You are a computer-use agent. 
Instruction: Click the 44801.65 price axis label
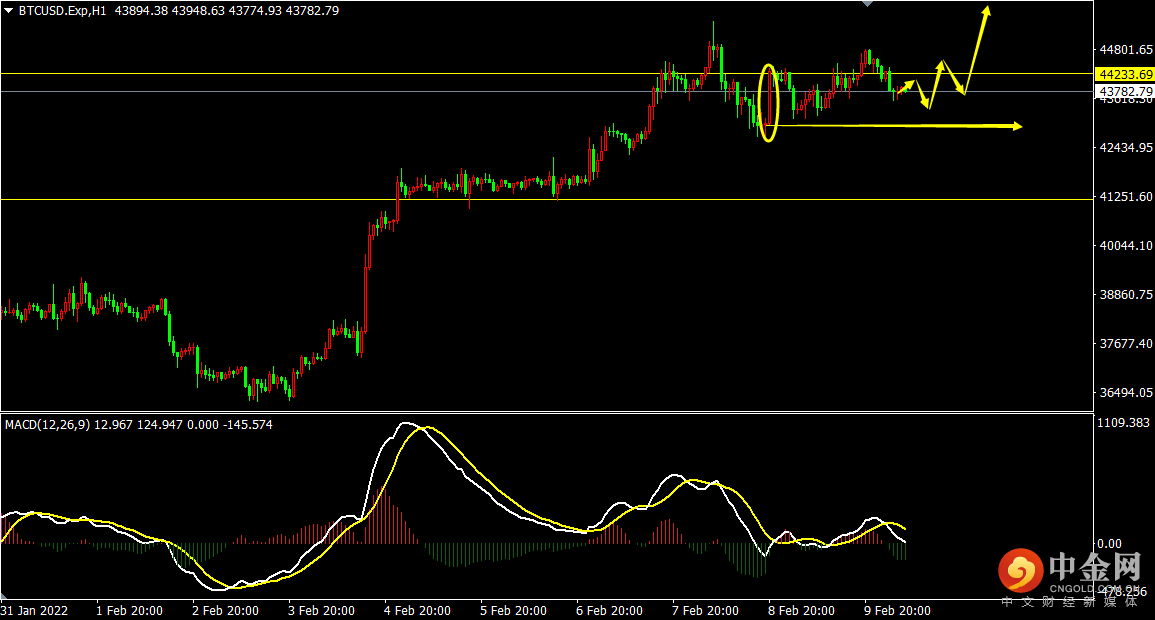pyautogui.click(x=1126, y=50)
